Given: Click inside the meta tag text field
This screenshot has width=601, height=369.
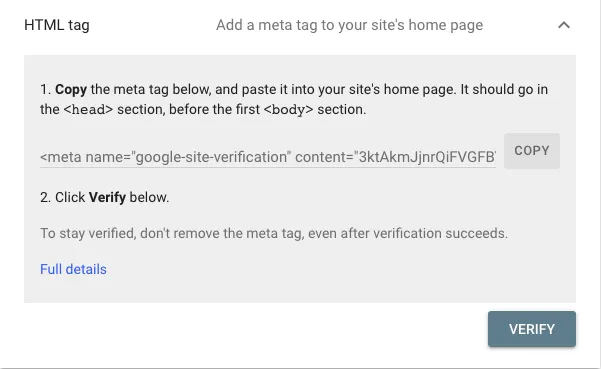Looking at the screenshot, I should (x=268, y=157).
